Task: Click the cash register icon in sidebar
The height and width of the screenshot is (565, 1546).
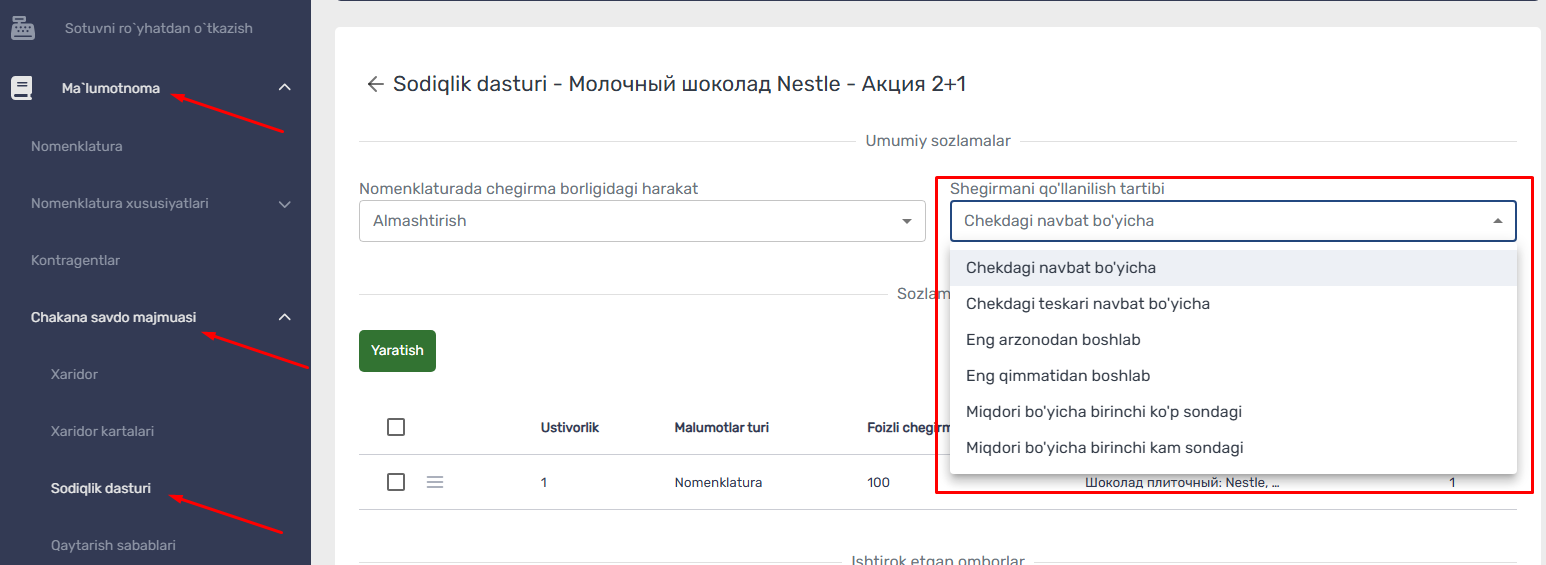Action: click(x=23, y=29)
